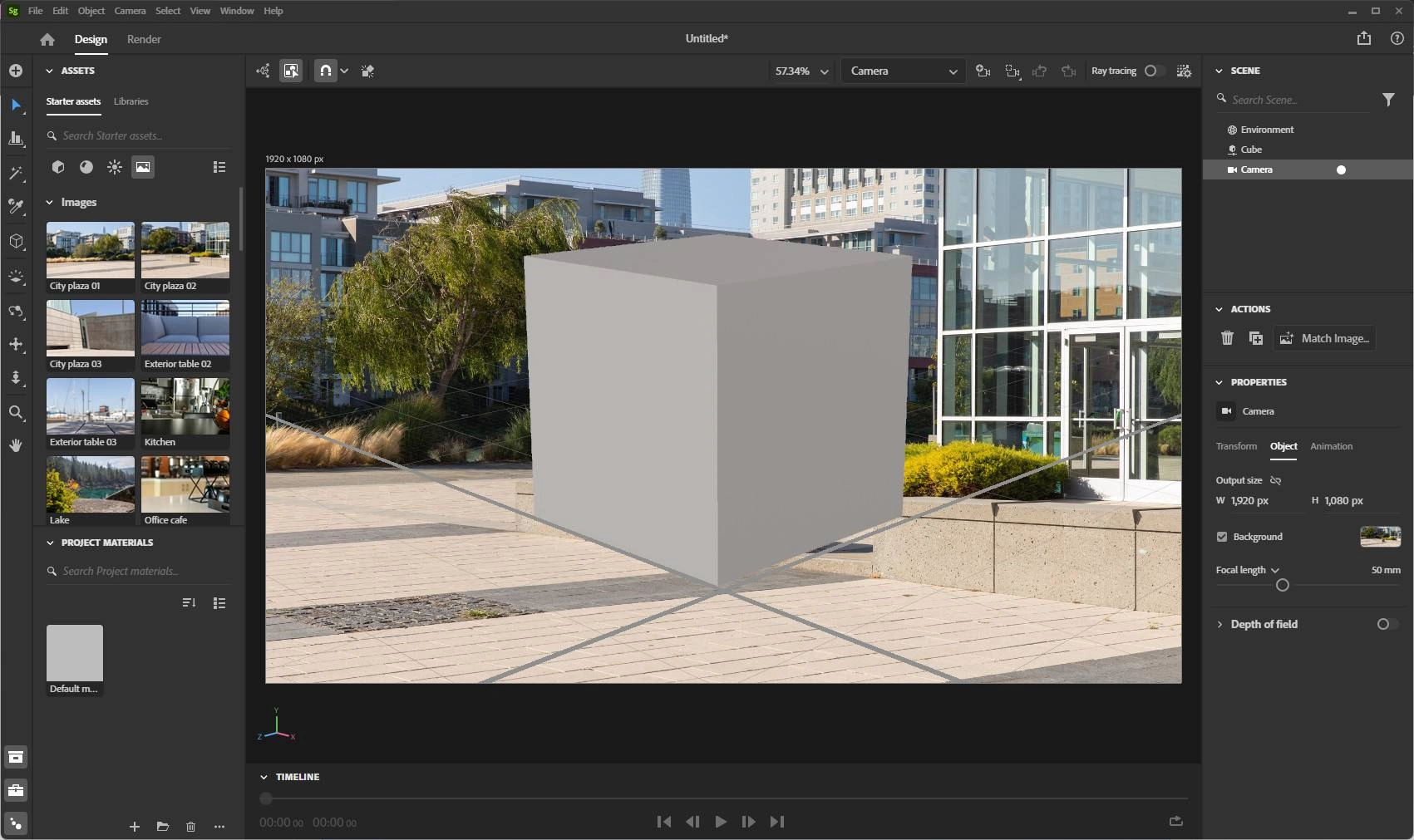The width and height of the screenshot is (1414, 840).
Task: Pick the Pan camera tool
Action: coord(16,344)
